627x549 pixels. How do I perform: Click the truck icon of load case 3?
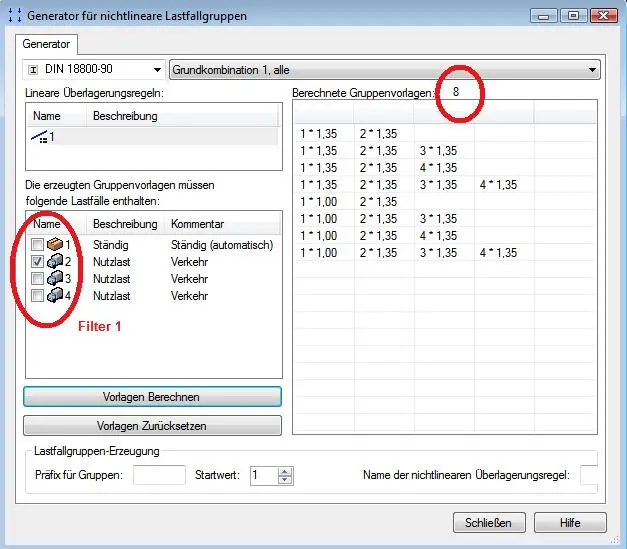(55, 278)
